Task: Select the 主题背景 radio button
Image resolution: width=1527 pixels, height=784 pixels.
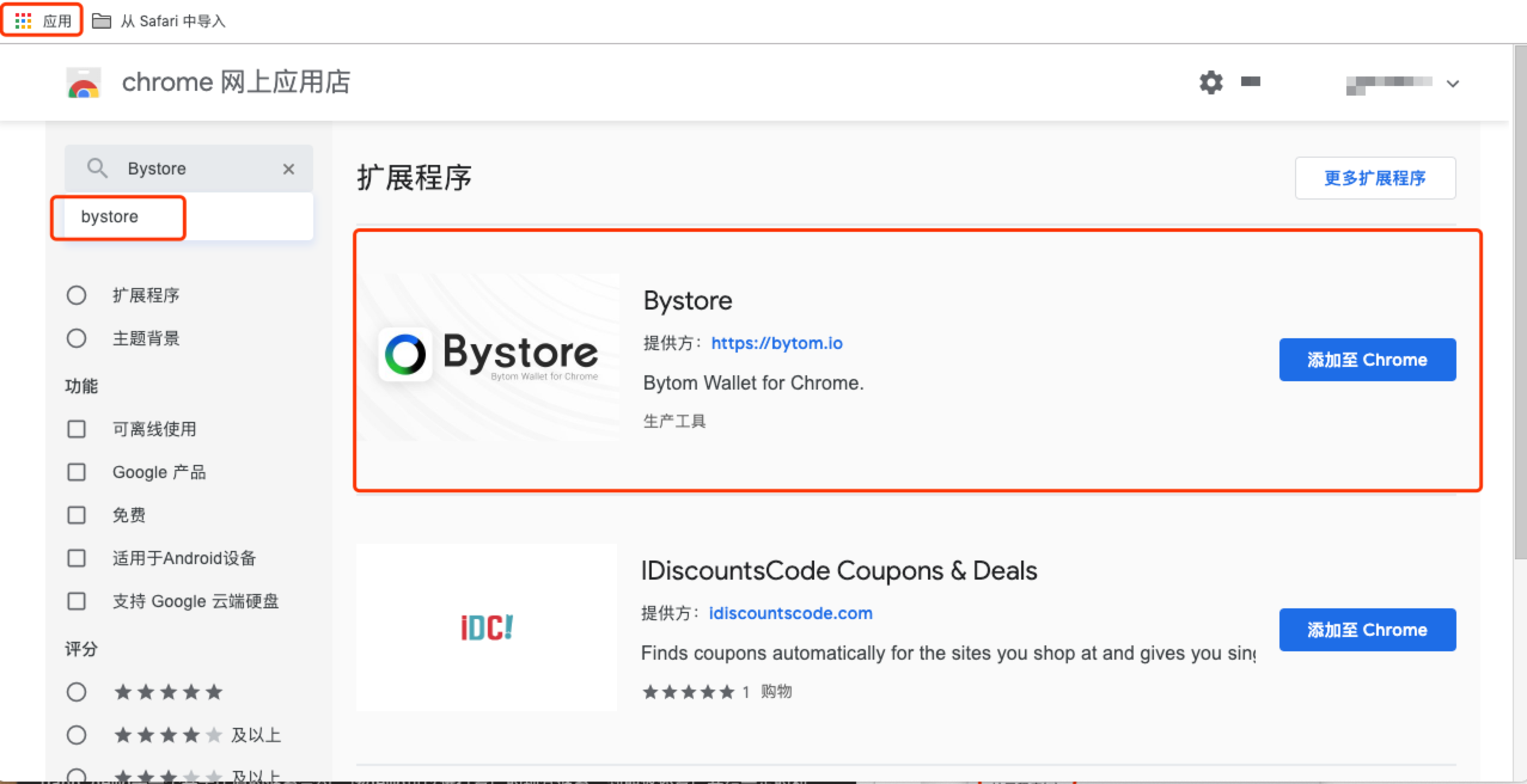Action: 77,338
